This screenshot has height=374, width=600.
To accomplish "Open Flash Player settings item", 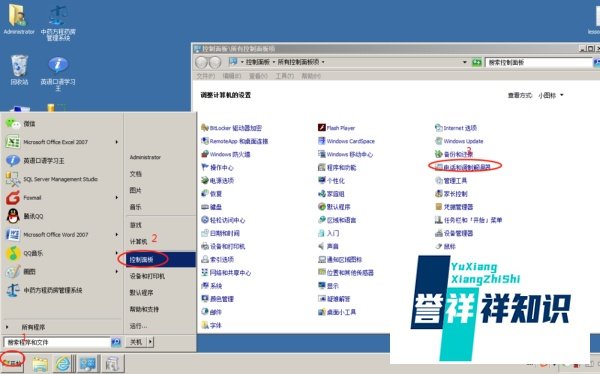I will (337, 128).
